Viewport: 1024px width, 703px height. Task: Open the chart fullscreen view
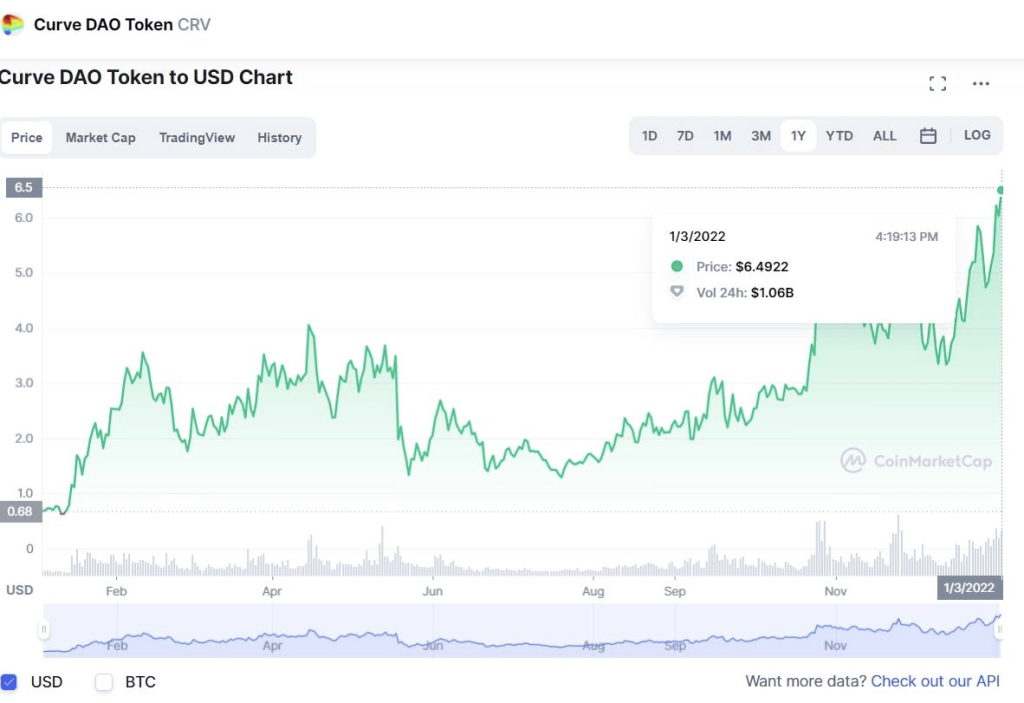tap(937, 84)
